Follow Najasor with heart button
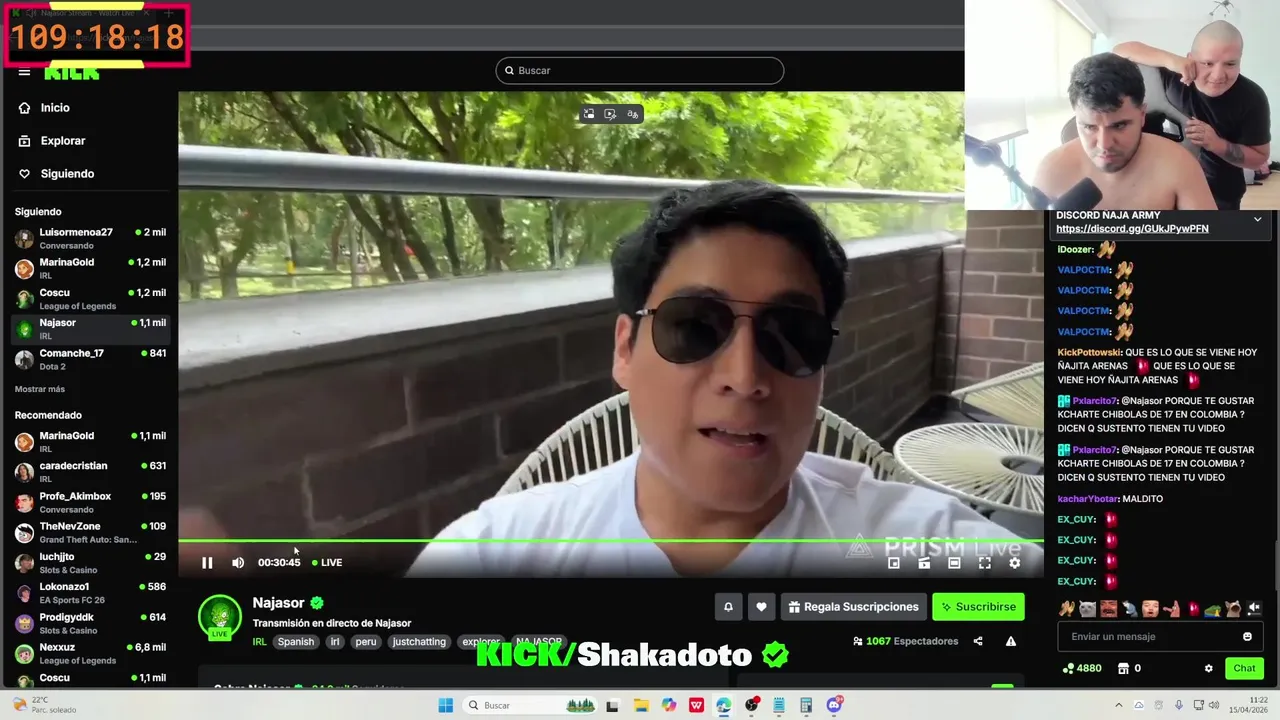 pyautogui.click(x=761, y=607)
